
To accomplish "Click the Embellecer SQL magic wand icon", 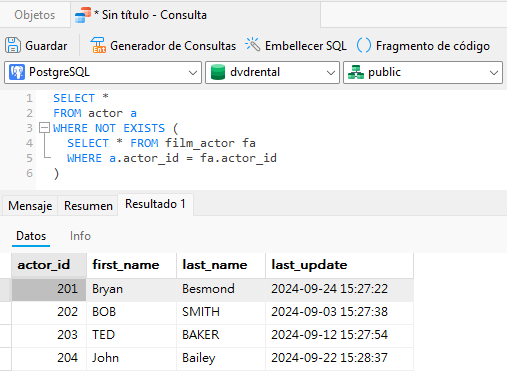I will [x=252, y=45].
